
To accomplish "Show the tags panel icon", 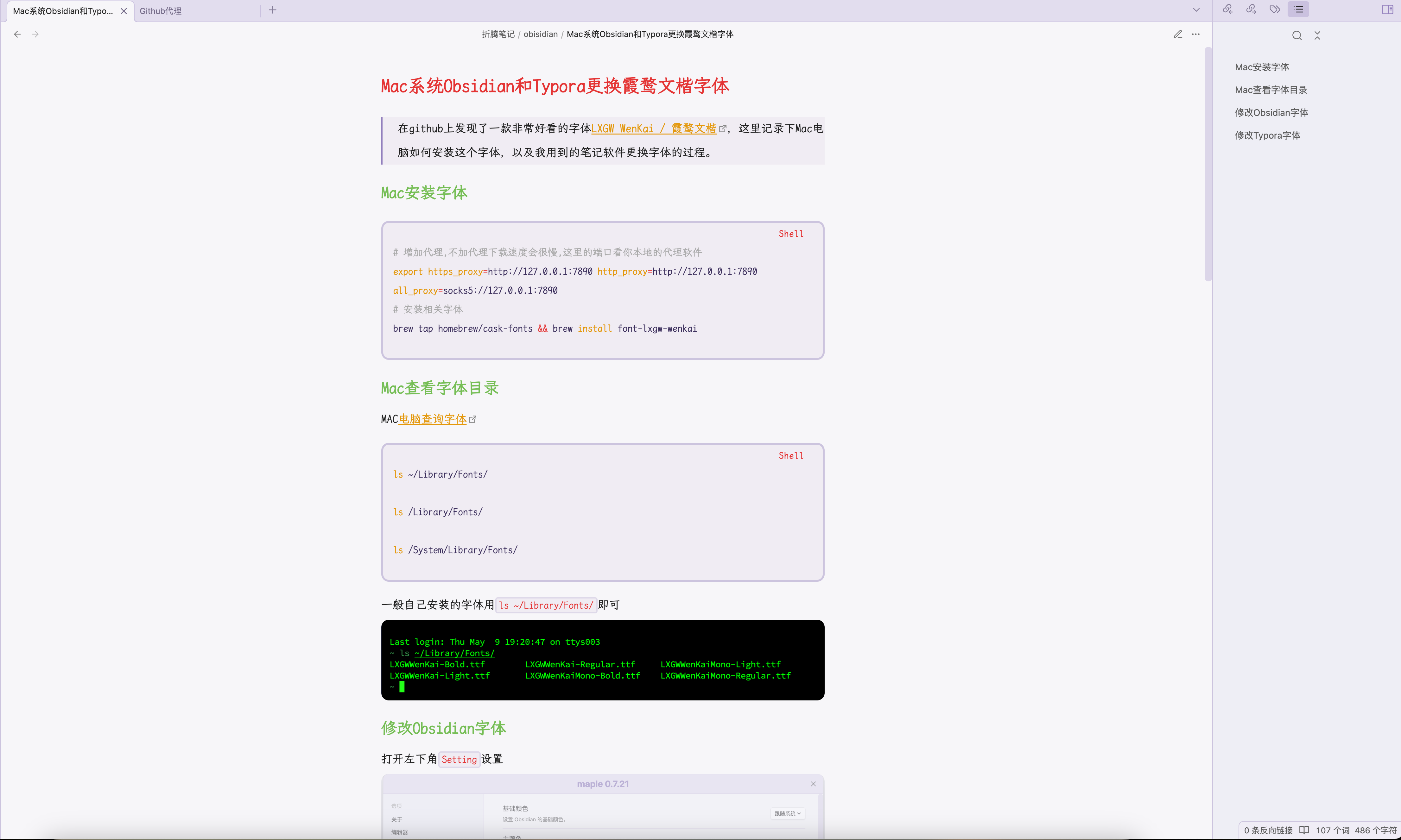I will click(1275, 9).
